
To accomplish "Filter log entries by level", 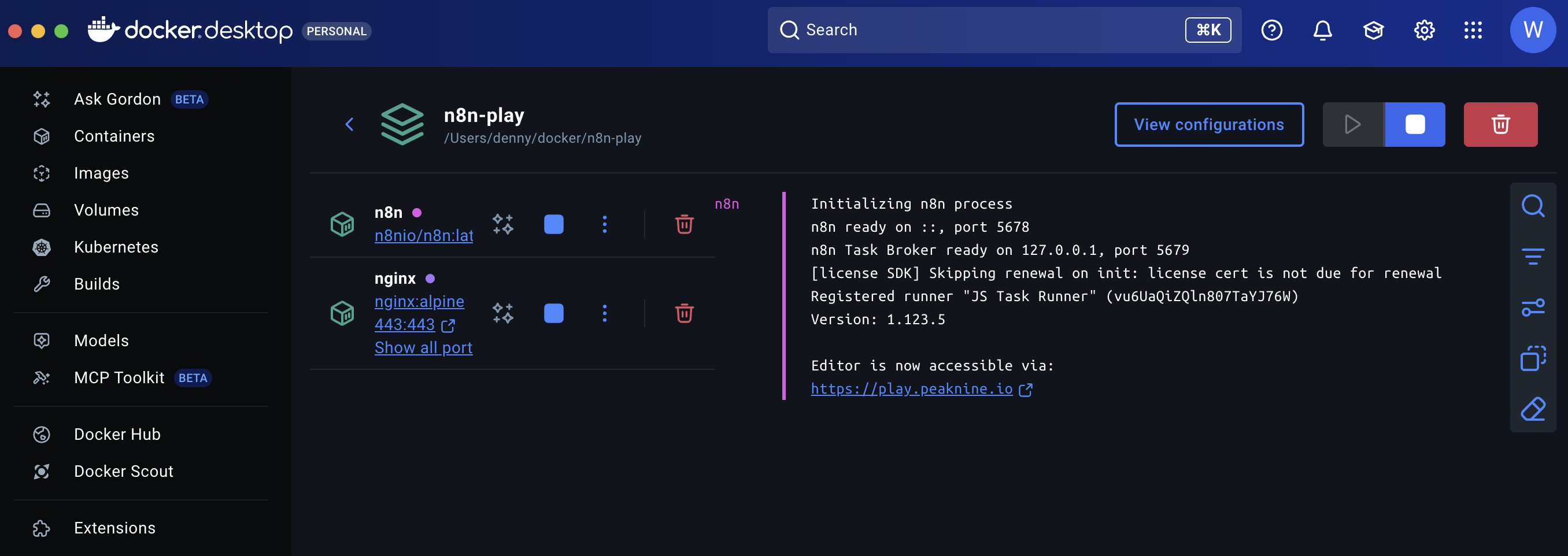I will pos(1533,256).
